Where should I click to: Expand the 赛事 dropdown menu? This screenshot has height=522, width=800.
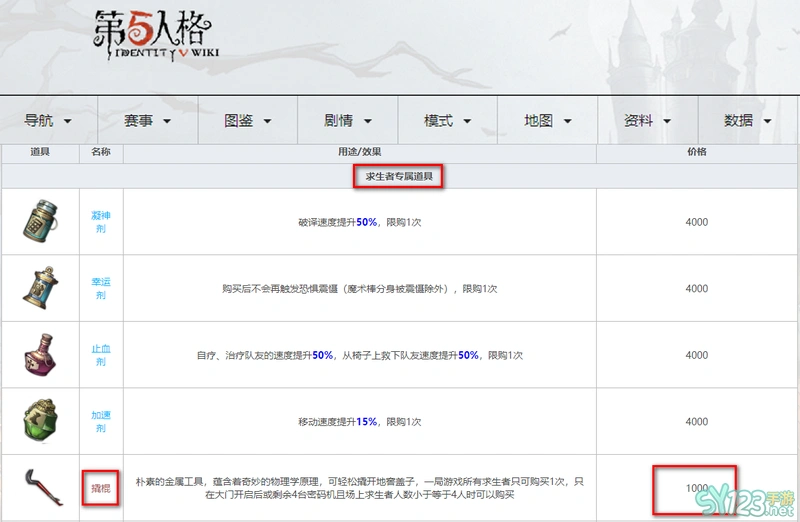point(148,121)
